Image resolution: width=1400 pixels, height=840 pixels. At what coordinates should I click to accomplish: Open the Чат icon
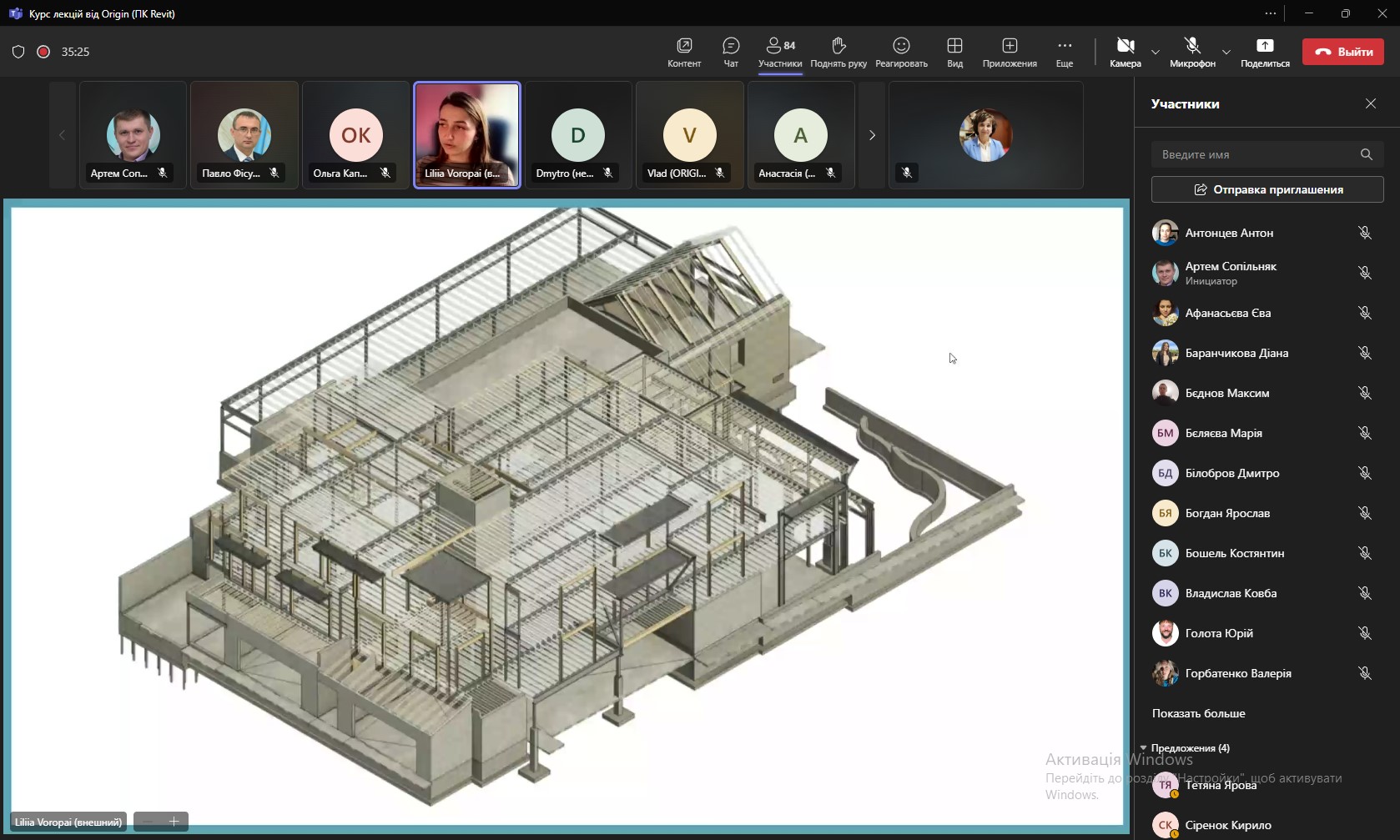click(x=731, y=46)
